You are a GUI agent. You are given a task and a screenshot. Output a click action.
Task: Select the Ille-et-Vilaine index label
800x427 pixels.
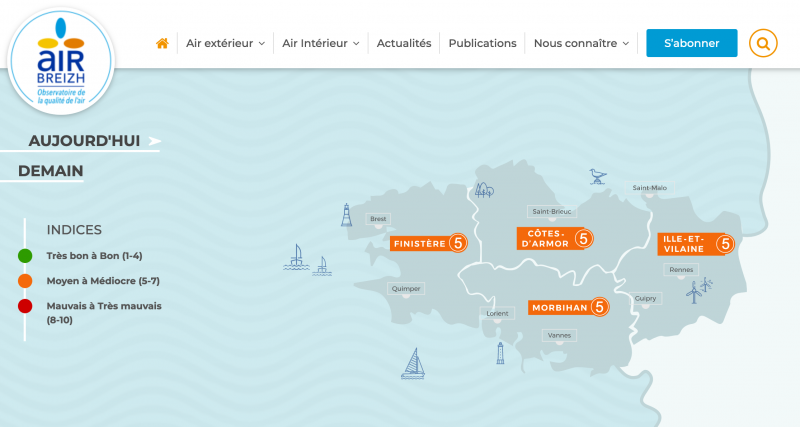pos(686,243)
